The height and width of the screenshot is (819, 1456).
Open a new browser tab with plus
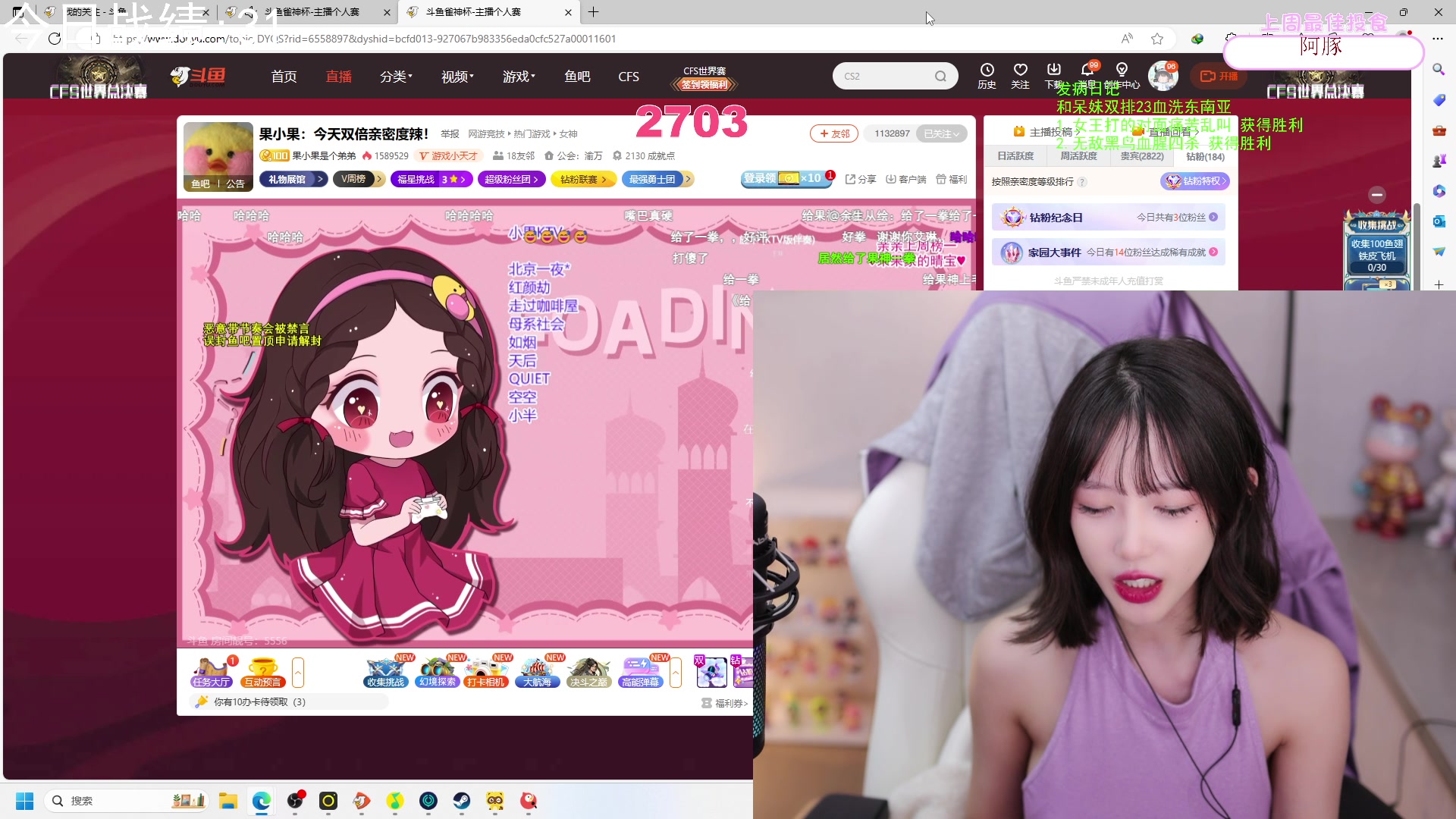[x=593, y=12]
